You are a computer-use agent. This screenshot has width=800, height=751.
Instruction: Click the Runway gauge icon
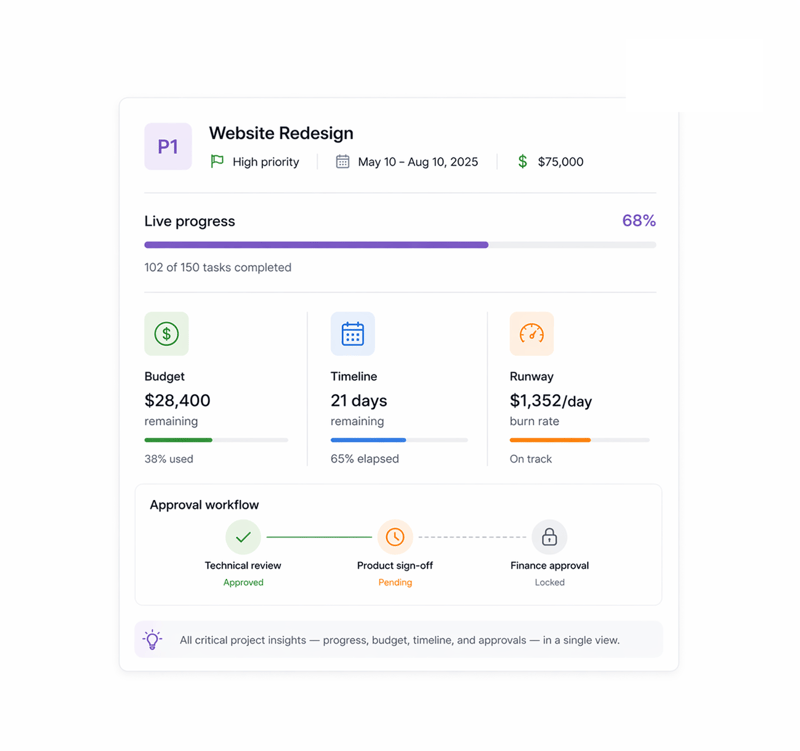click(x=531, y=334)
